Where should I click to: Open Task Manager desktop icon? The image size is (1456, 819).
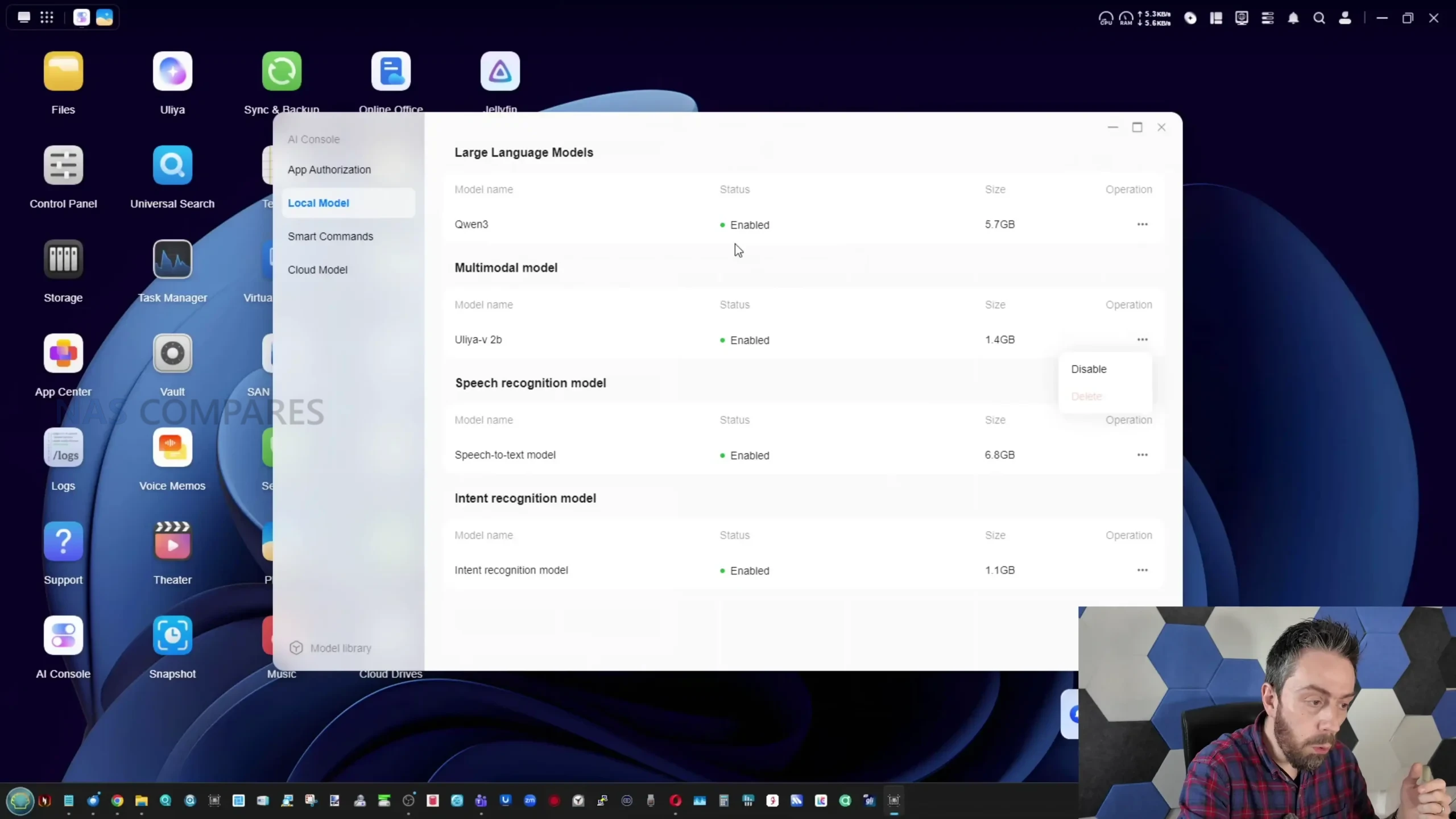(x=172, y=259)
